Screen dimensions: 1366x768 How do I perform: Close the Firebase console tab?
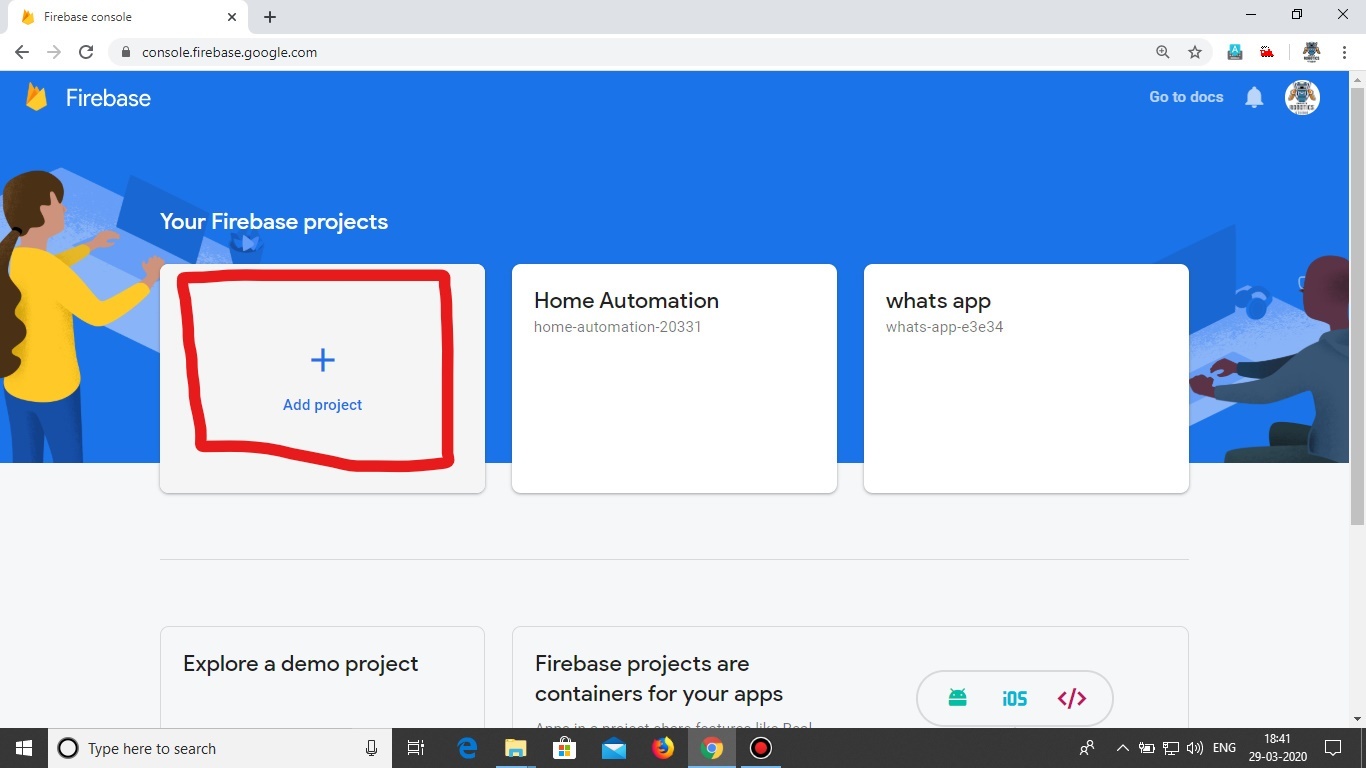point(232,17)
